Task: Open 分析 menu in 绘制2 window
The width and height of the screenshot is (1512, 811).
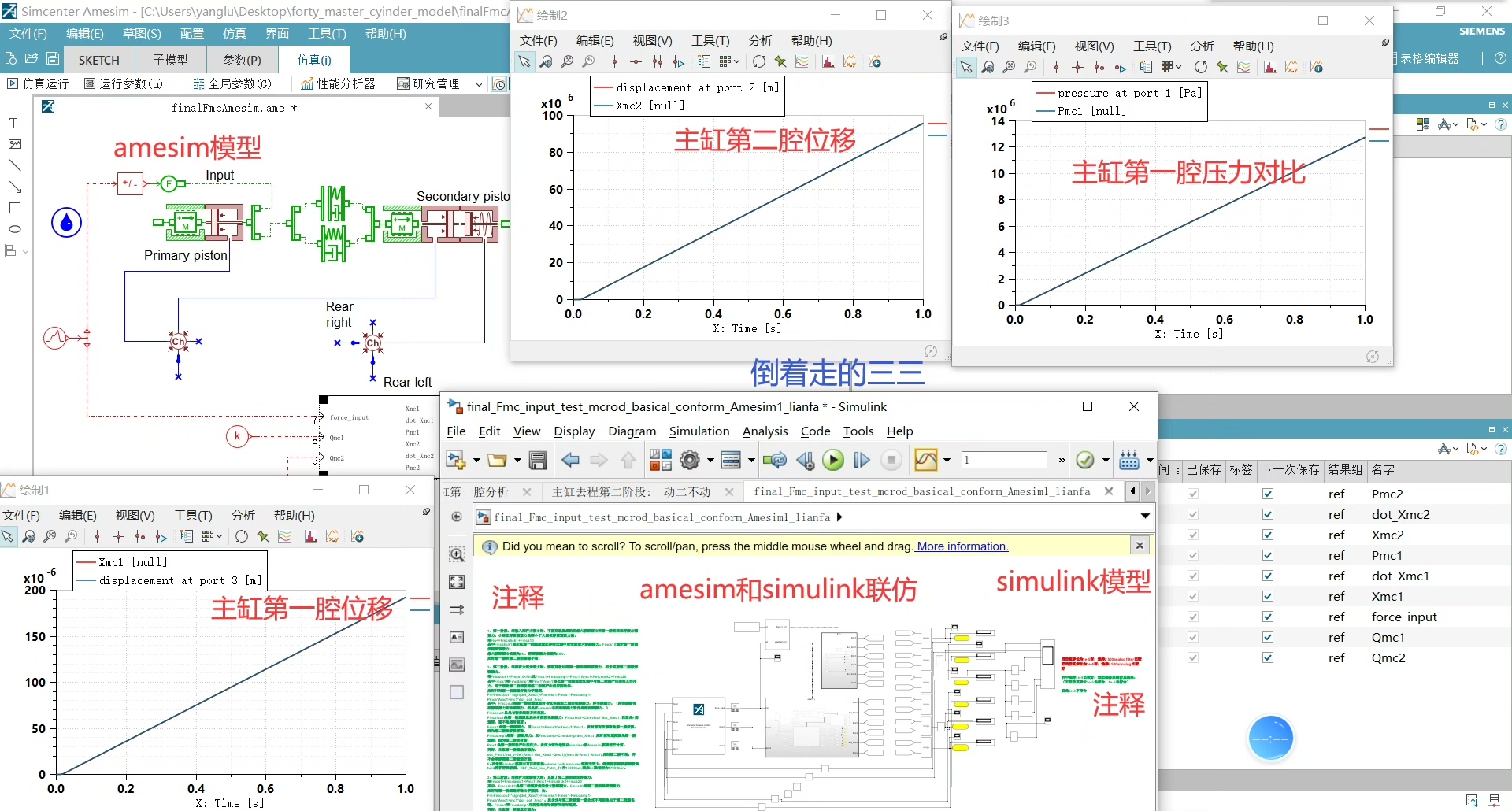Action: tap(761, 41)
